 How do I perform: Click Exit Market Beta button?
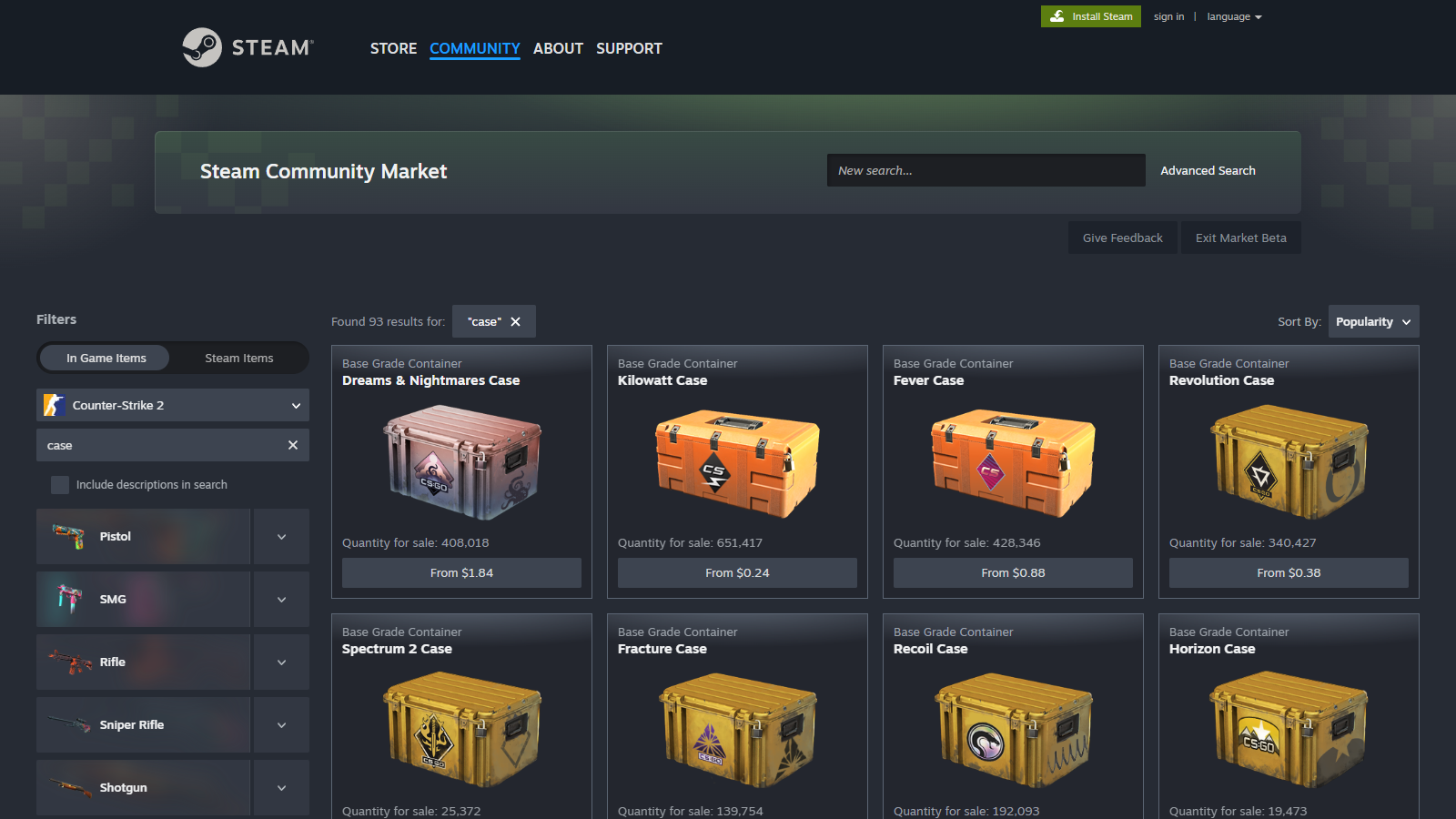1241,238
